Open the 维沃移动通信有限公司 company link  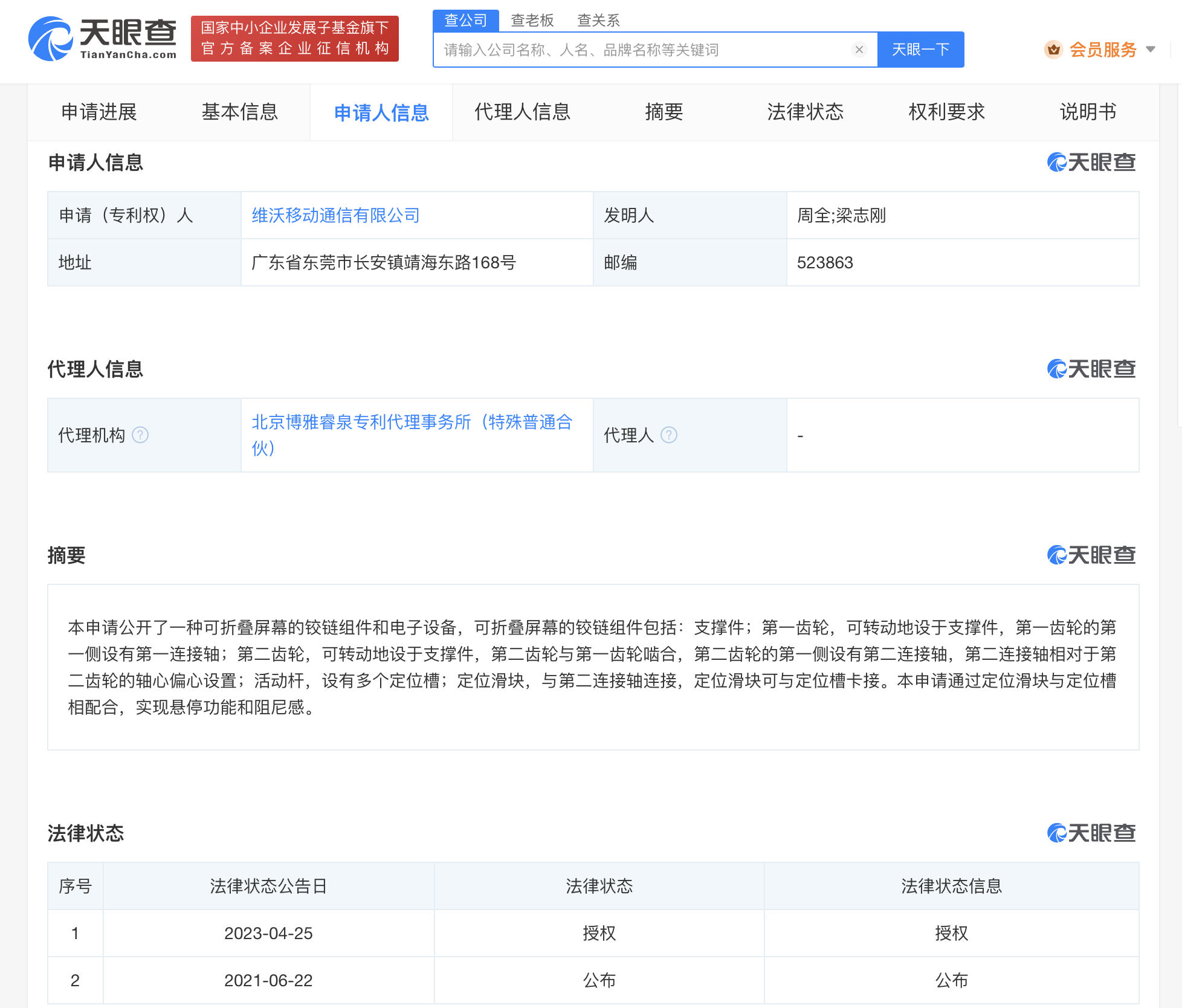[x=335, y=215]
